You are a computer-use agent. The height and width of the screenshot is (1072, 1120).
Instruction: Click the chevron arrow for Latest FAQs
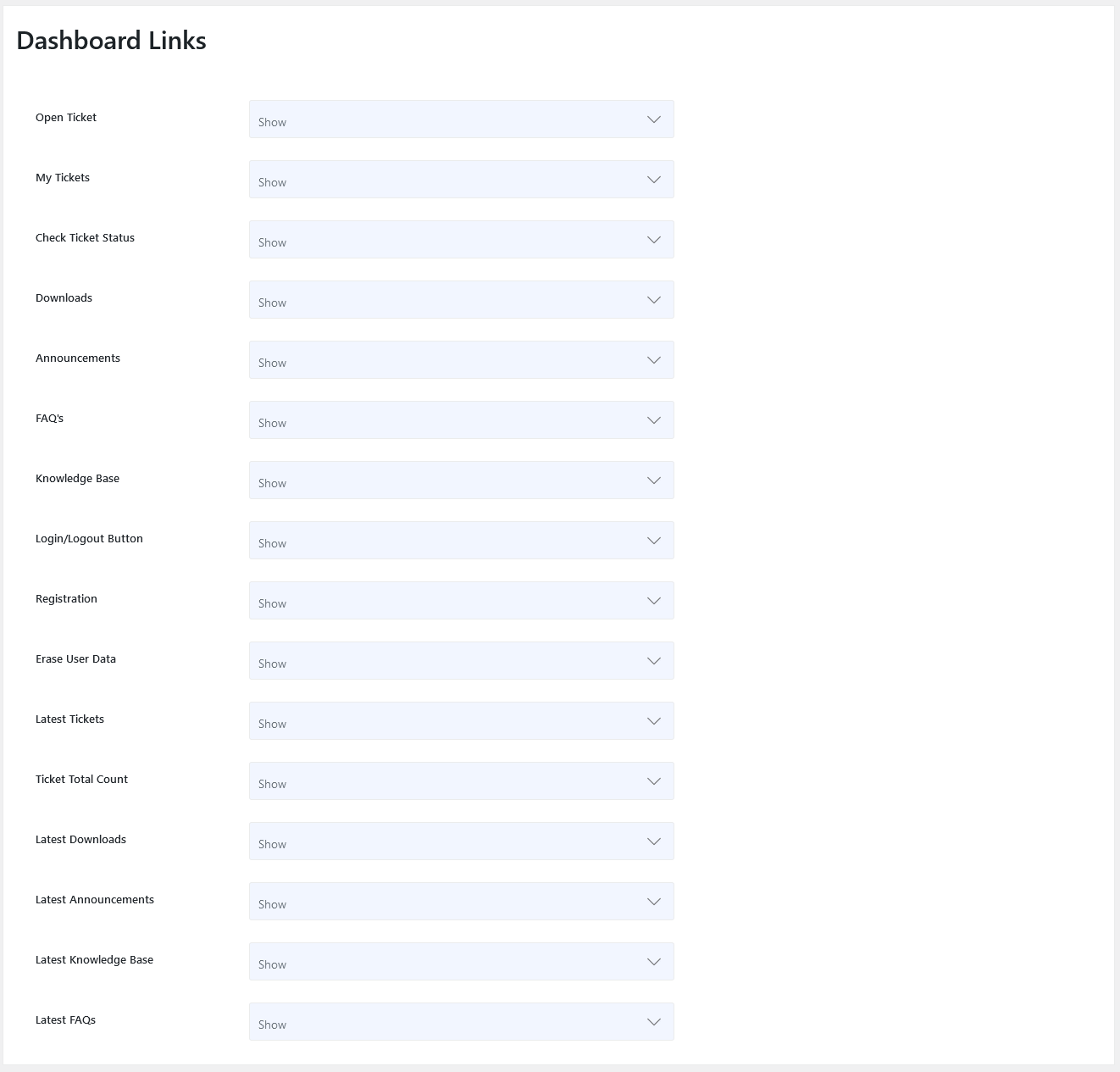pos(654,1022)
